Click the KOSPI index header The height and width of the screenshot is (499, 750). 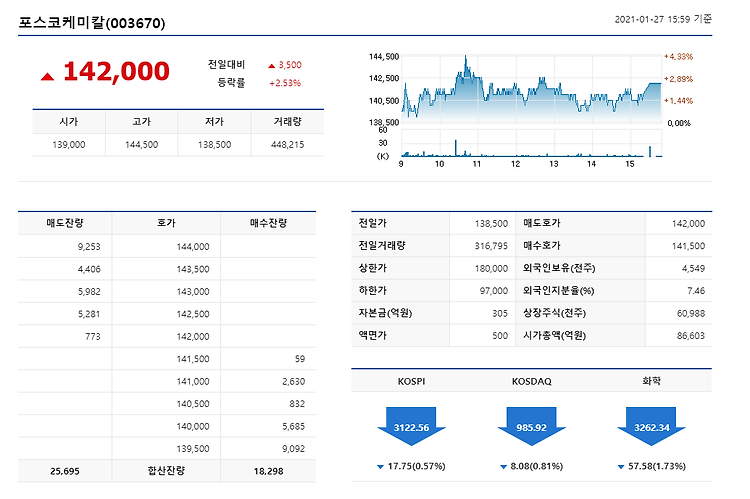411,381
